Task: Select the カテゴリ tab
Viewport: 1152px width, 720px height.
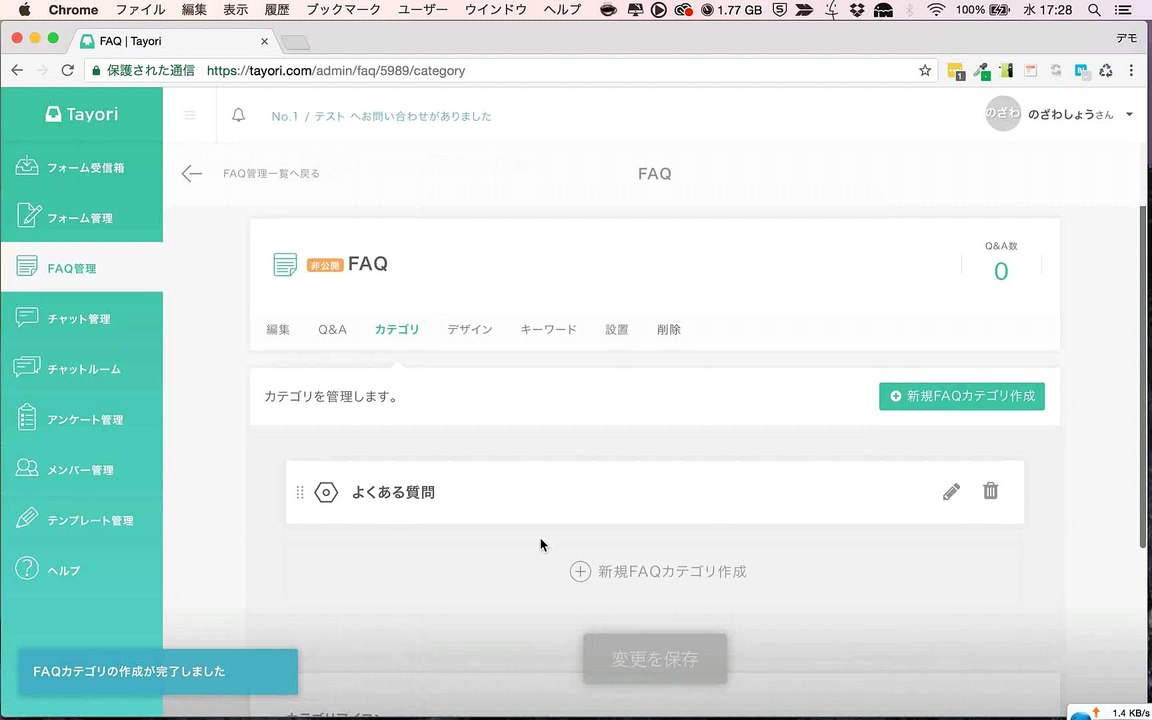Action: (397, 330)
